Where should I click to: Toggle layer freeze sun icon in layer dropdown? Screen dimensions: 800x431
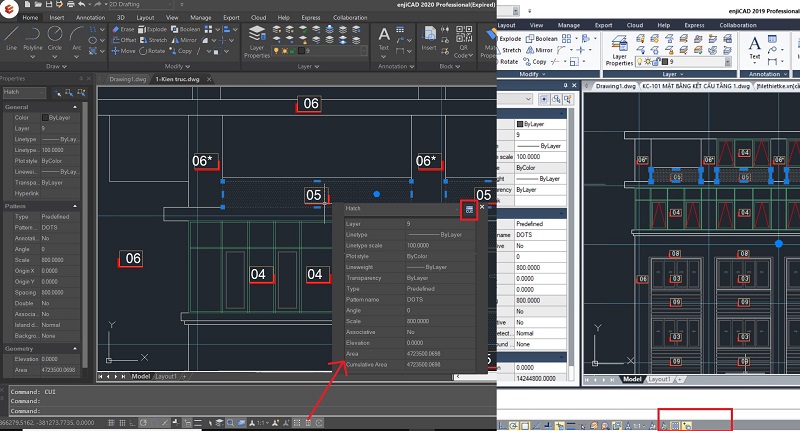(x=284, y=51)
